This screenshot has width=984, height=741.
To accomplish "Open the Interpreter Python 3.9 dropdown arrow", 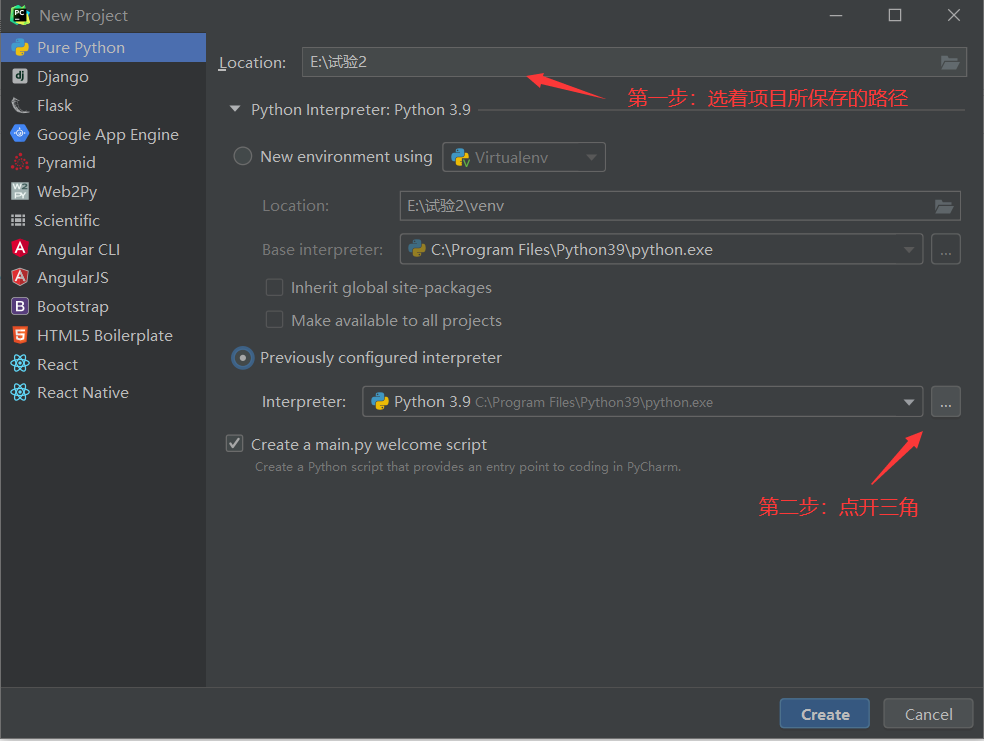I will click(909, 402).
